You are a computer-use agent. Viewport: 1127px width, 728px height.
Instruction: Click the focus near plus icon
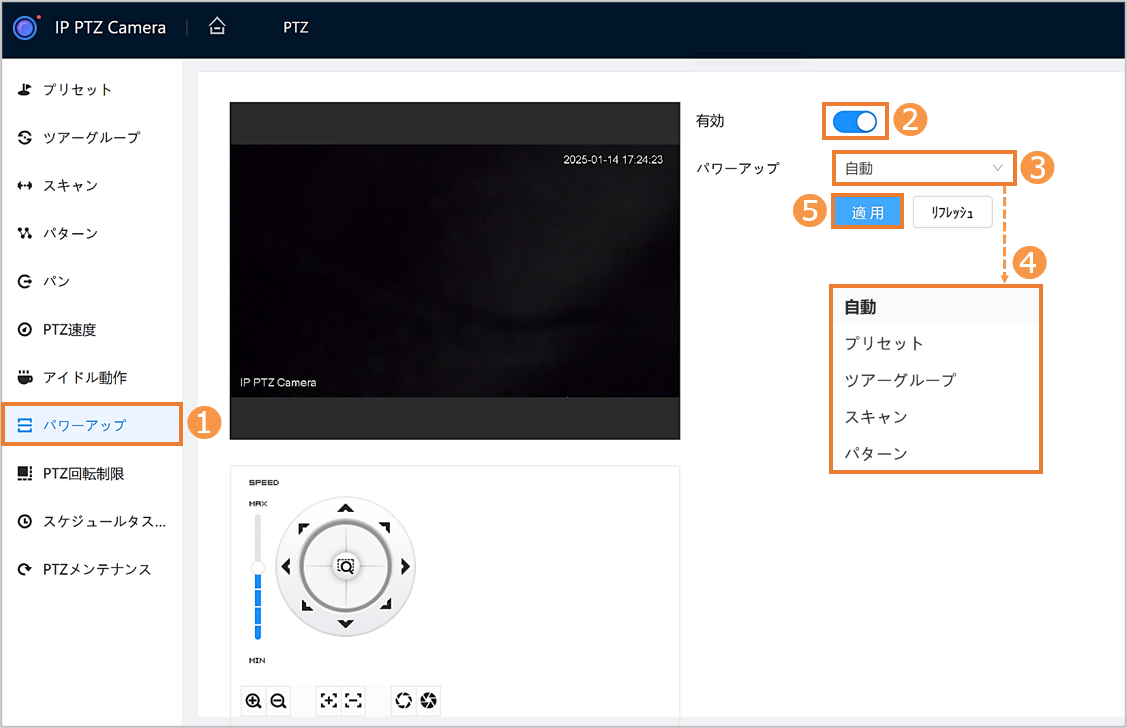(x=328, y=701)
